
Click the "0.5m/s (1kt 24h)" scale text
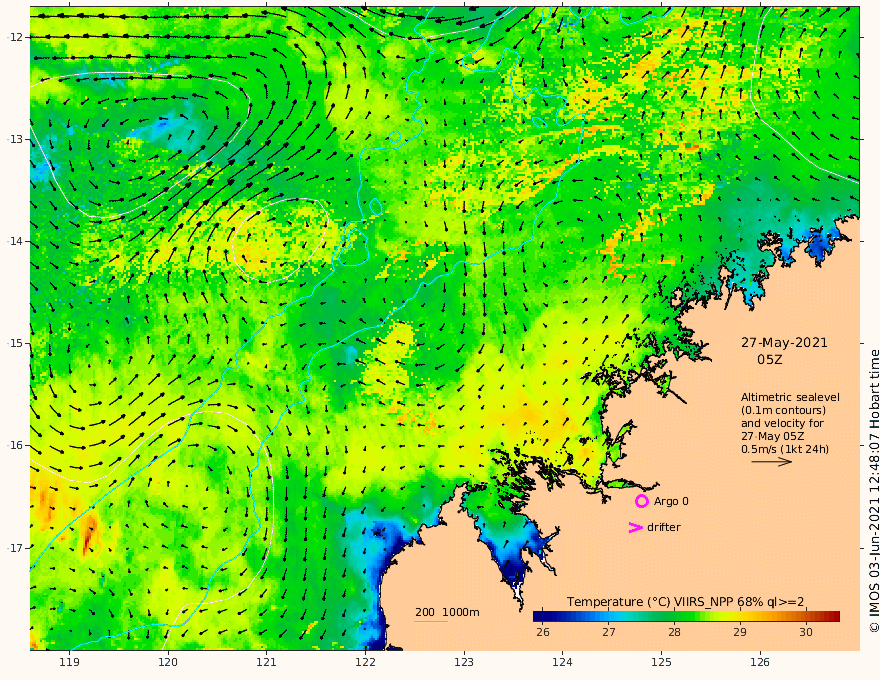click(x=785, y=449)
